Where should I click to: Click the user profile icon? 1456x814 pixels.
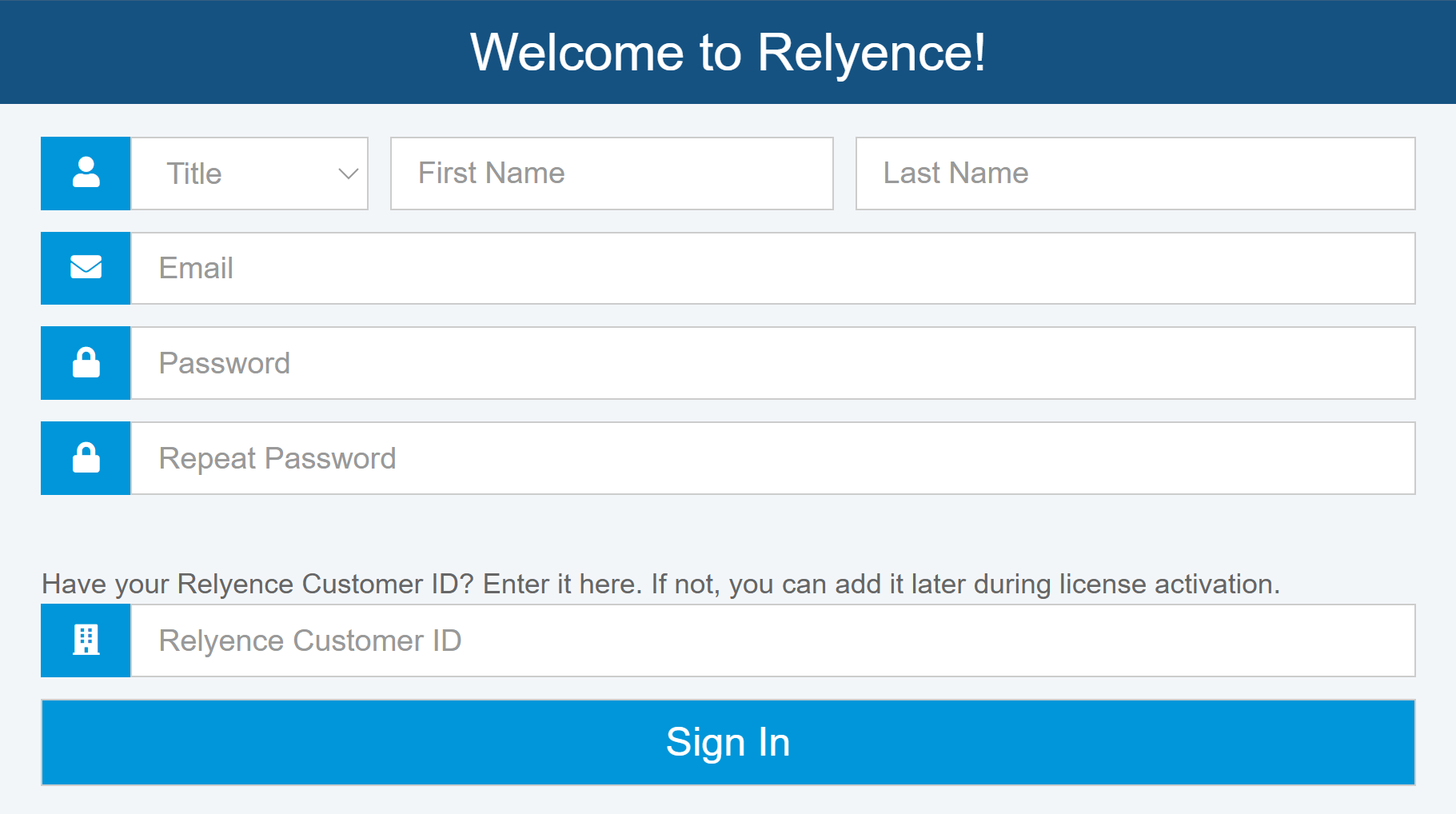pos(86,173)
